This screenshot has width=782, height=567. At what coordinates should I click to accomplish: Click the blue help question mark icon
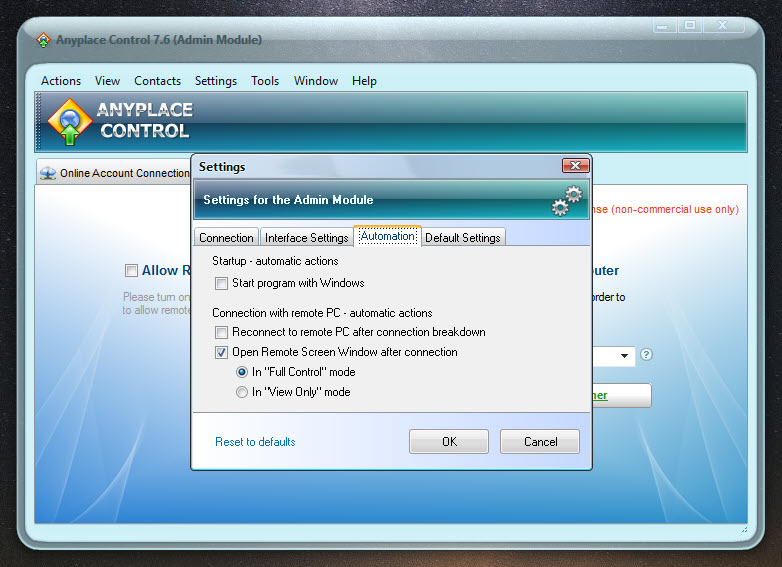coord(646,355)
